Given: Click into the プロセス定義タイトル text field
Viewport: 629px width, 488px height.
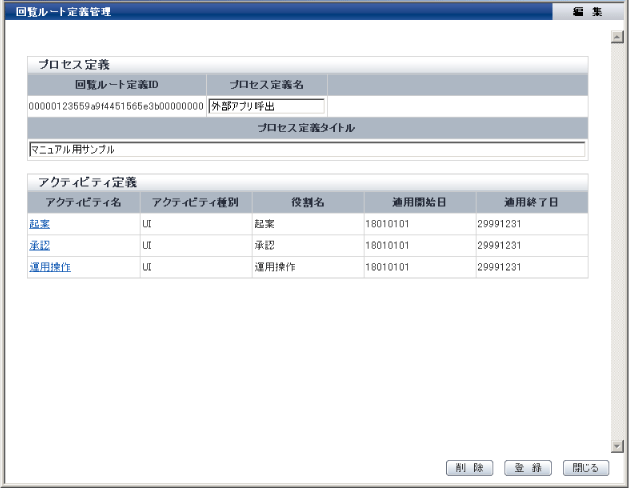Looking at the screenshot, I should [x=307, y=149].
